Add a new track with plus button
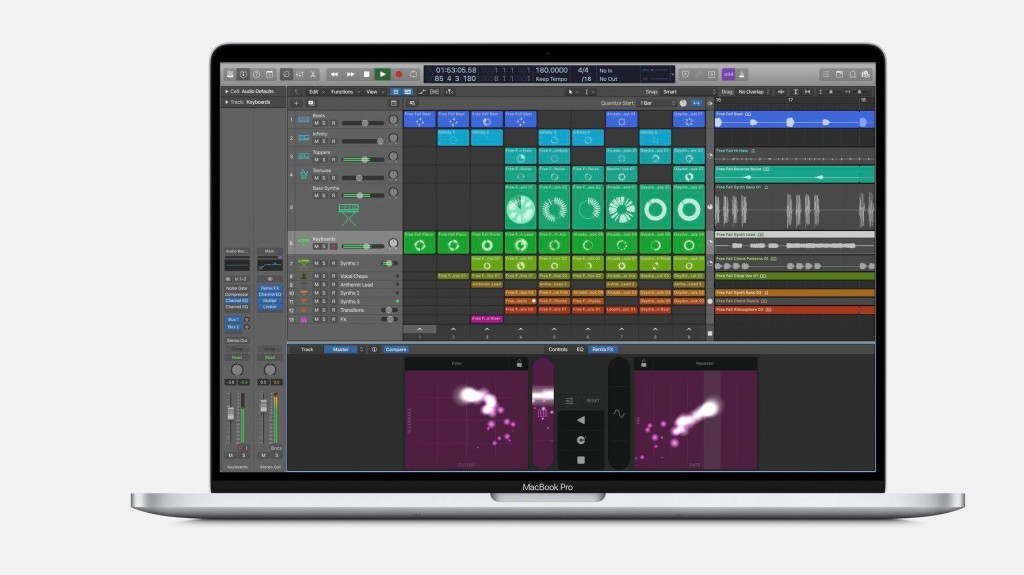The height and width of the screenshot is (575, 1024). point(296,103)
